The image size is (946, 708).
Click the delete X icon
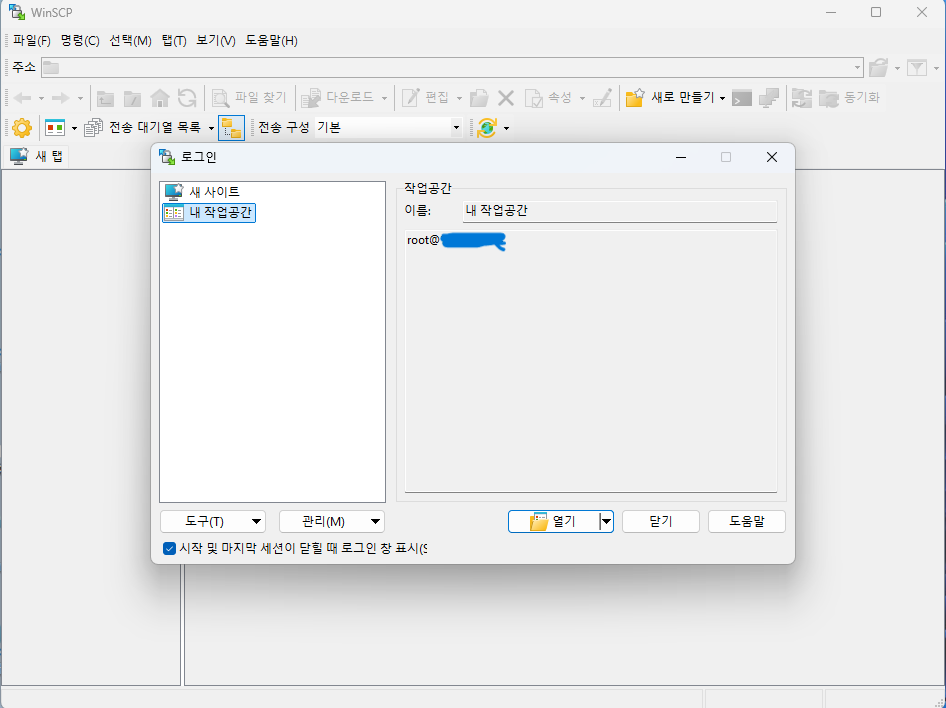[x=506, y=98]
